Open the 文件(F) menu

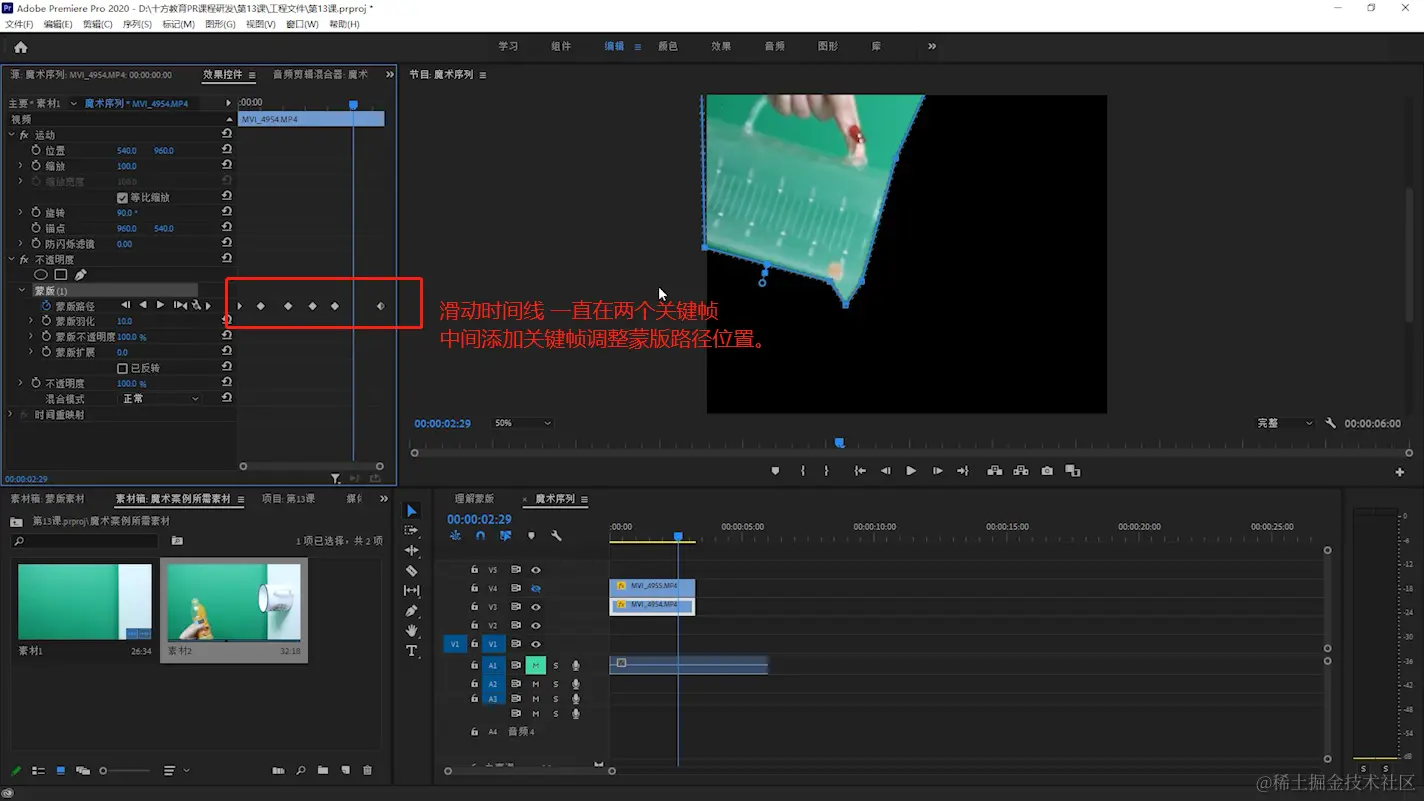coord(19,24)
